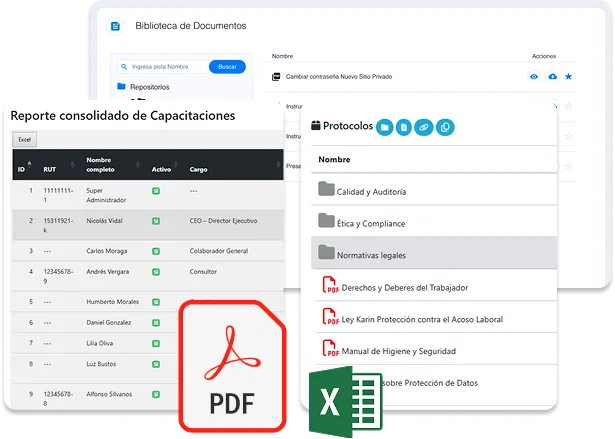Screen dimensions: 615x439
Task: Click the copy icon in Protocolos
Action: [x=445, y=128]
